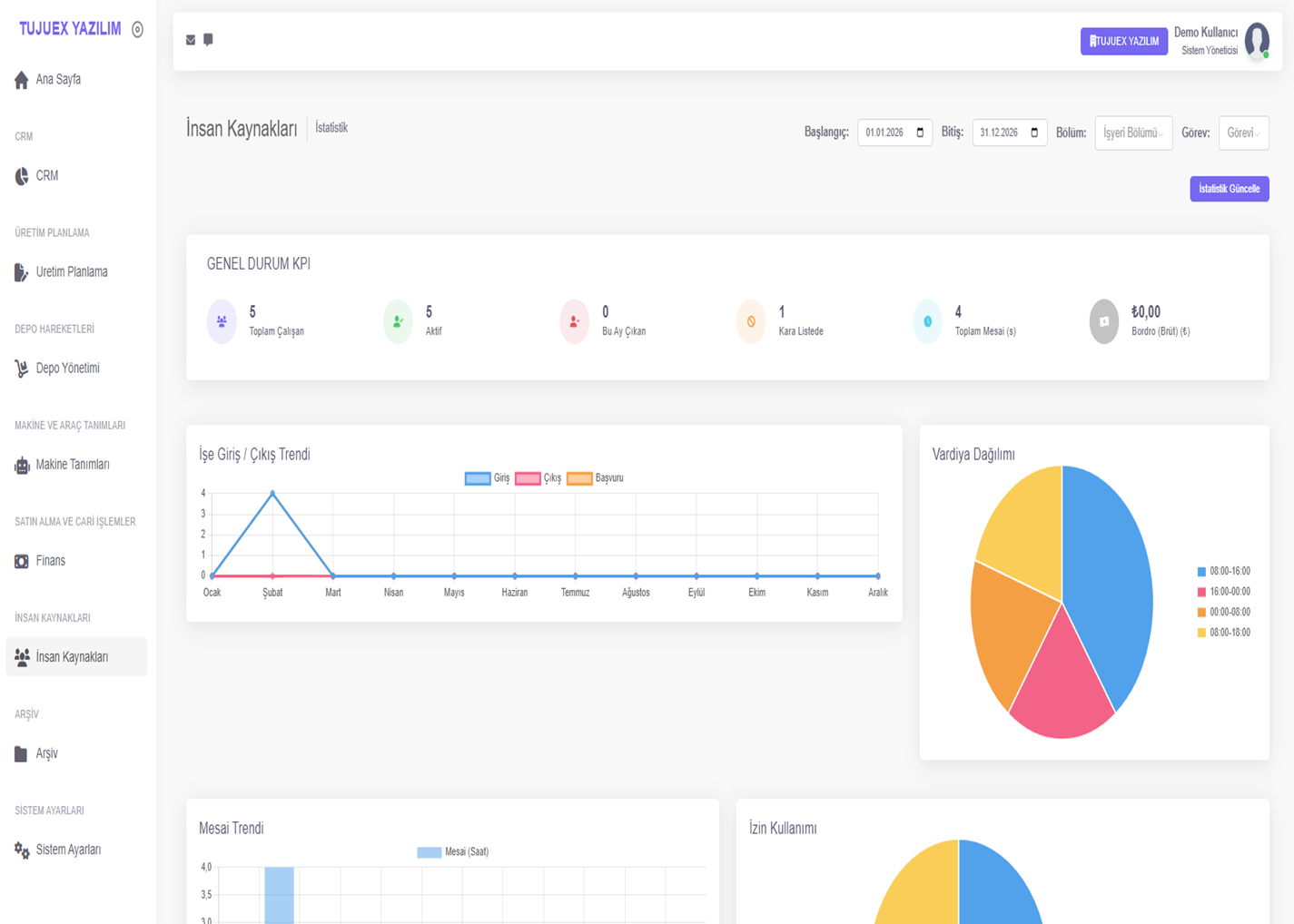This screenshot has height=924, width=1294.
Task: Open calendar picker icon in Bitiş date field
Action: 1034,133
